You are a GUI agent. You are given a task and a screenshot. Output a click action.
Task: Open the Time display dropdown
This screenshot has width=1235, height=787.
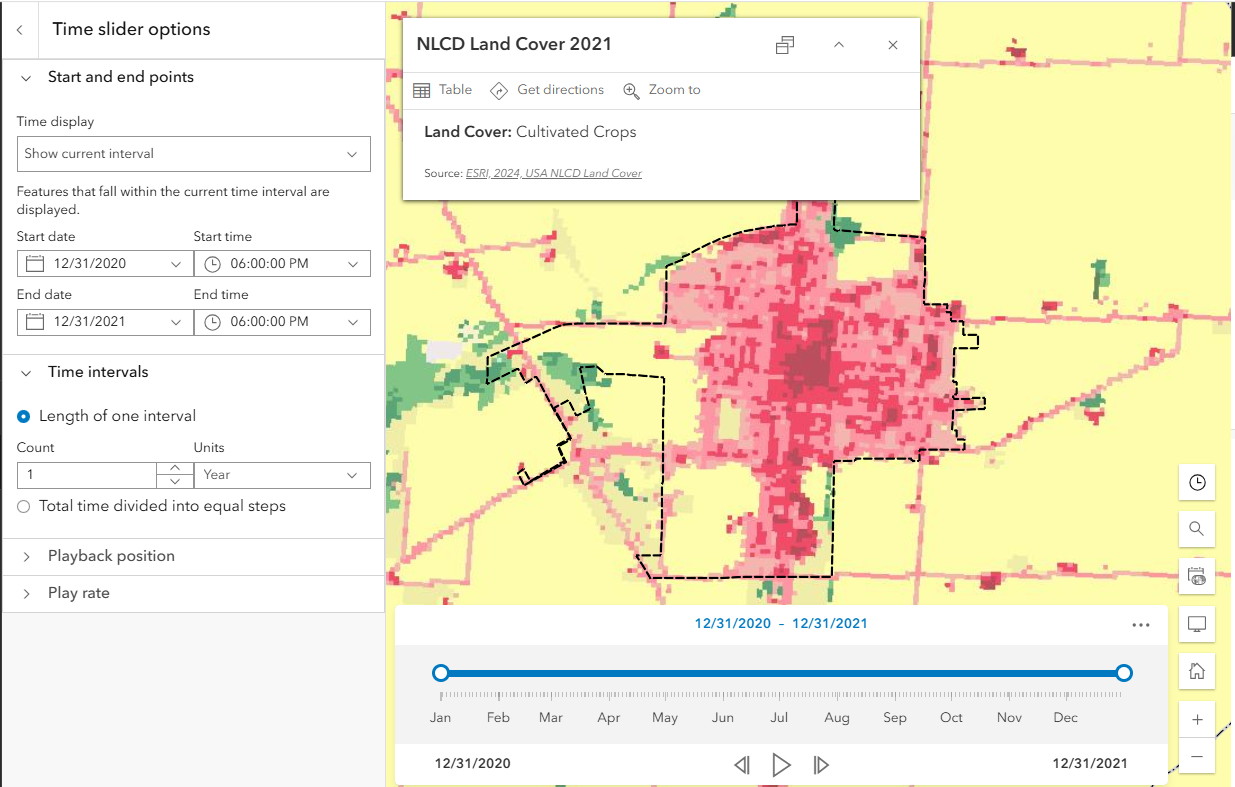[x=193, y=154]
